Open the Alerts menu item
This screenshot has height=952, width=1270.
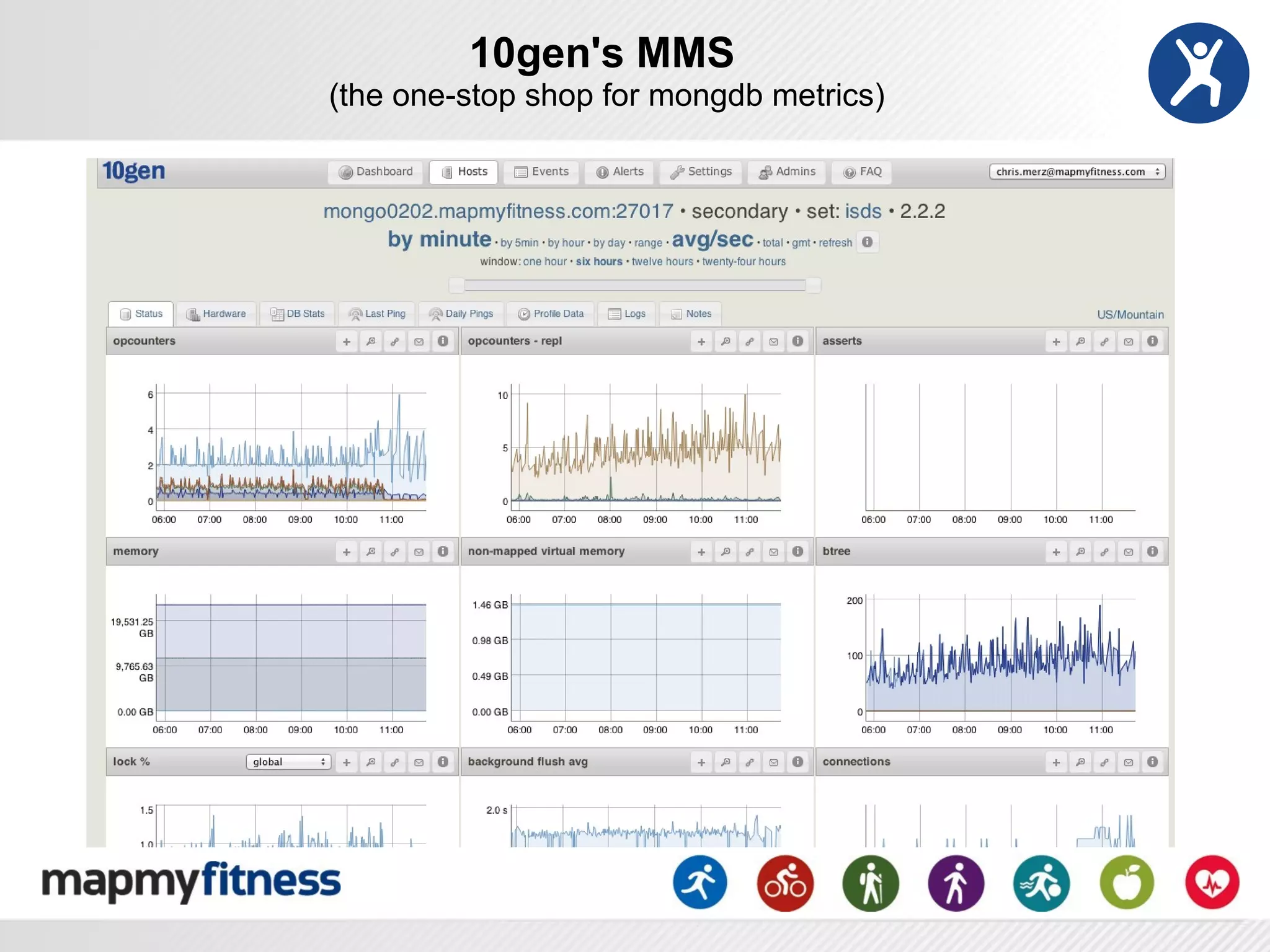619,172
